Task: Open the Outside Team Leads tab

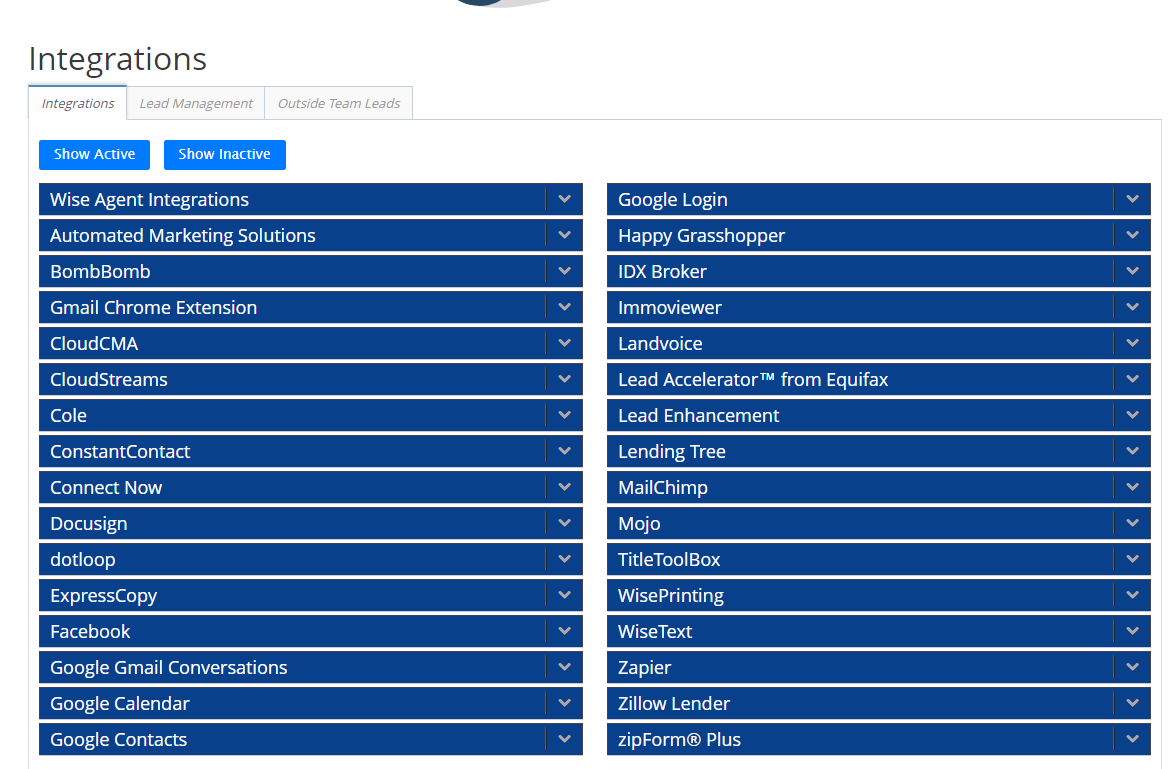Action: 339,103
